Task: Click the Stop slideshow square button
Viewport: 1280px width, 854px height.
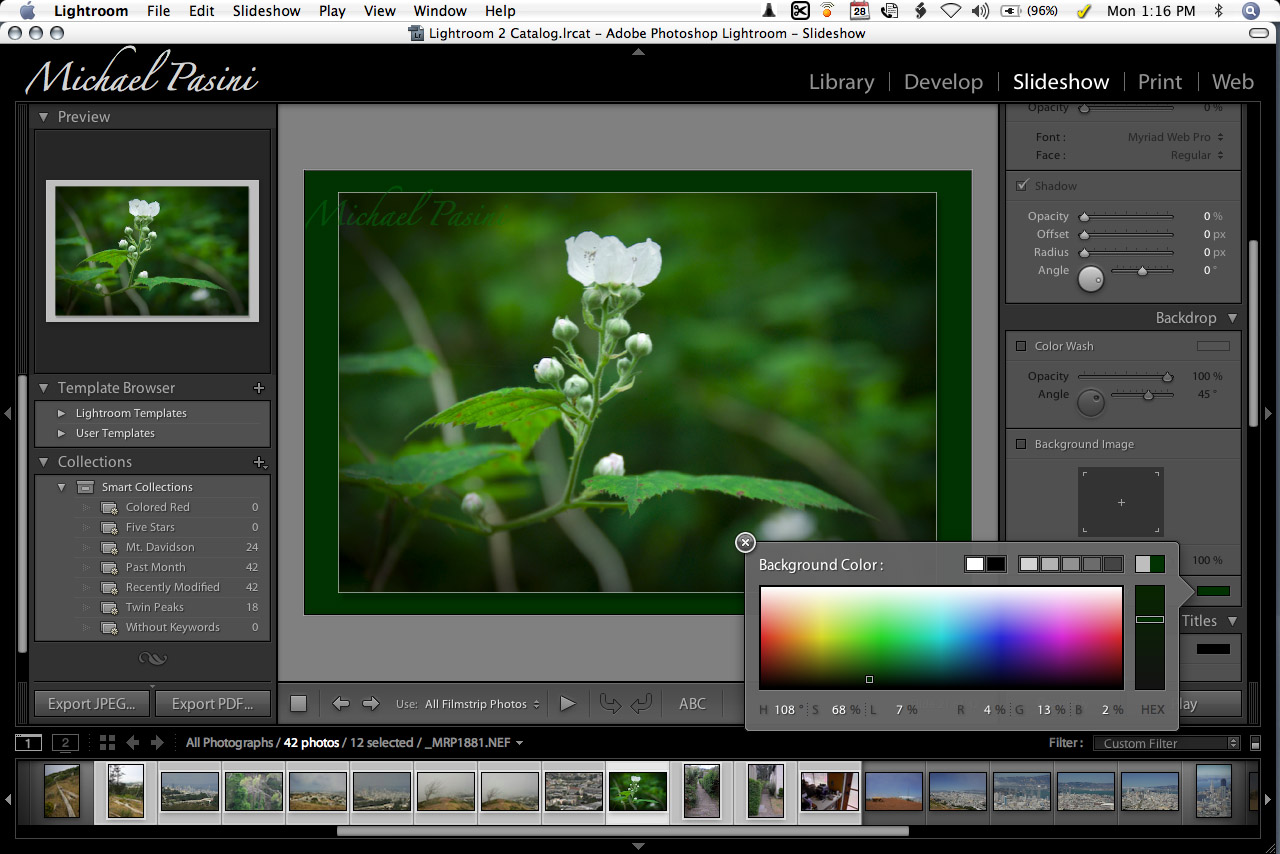Action: (x=298, y=704)
